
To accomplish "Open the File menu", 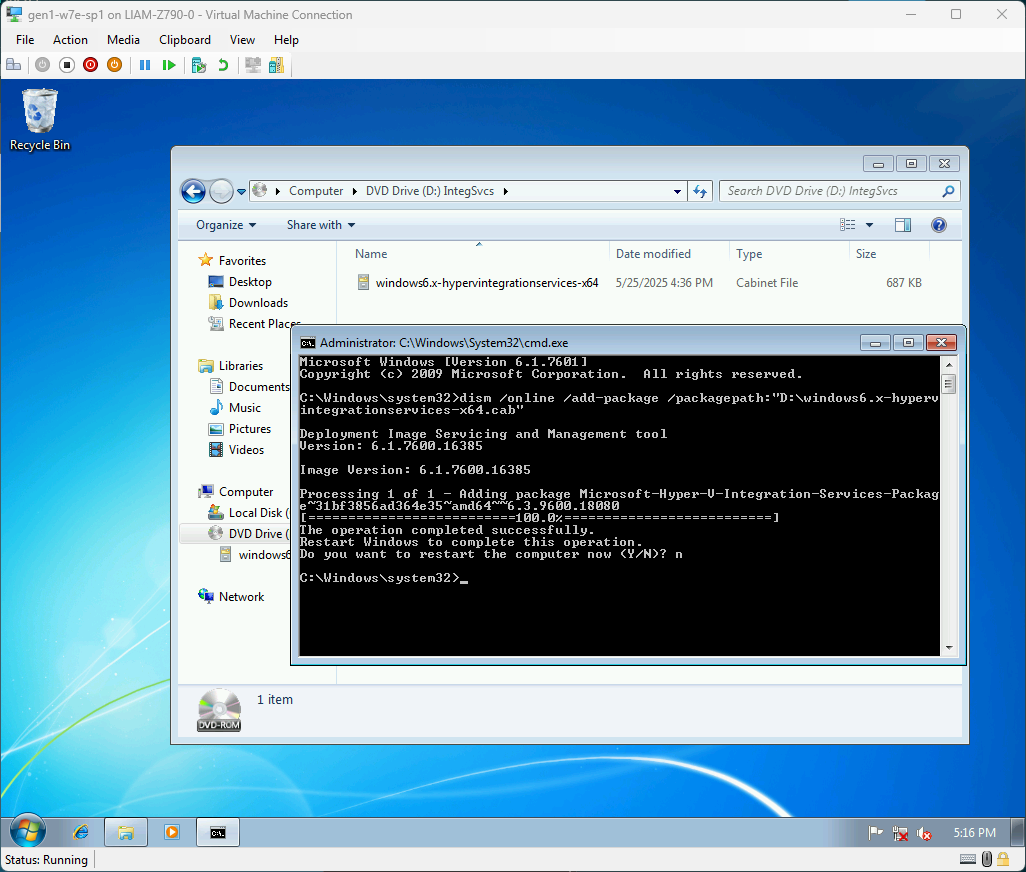I will pos(25,40).
